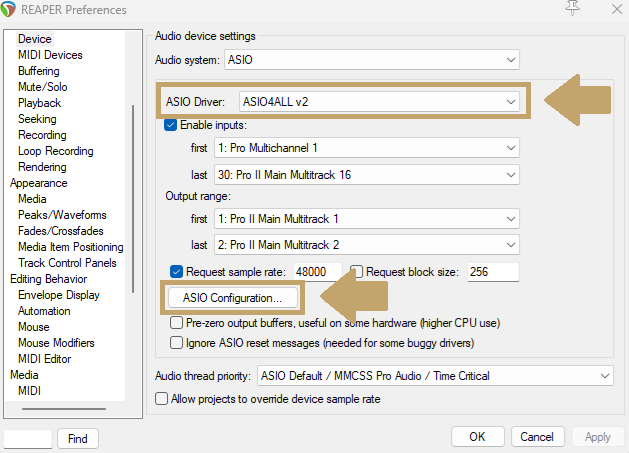Open Media page under Appearance

(32, 199)
